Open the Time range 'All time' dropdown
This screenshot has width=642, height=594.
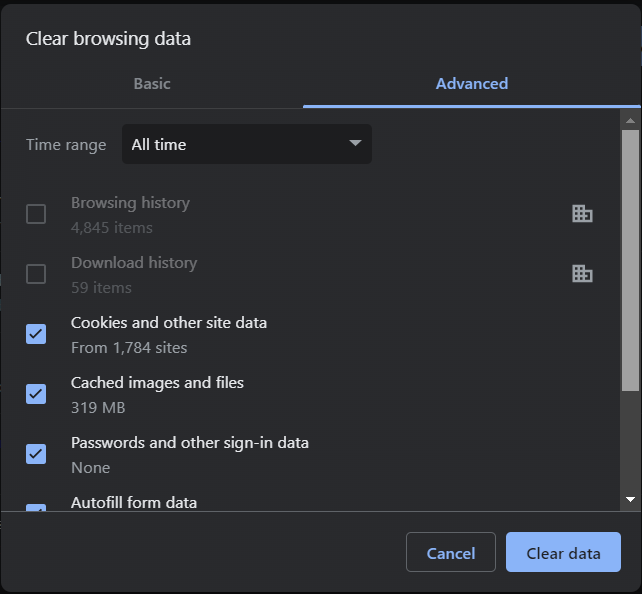(245, 144)
